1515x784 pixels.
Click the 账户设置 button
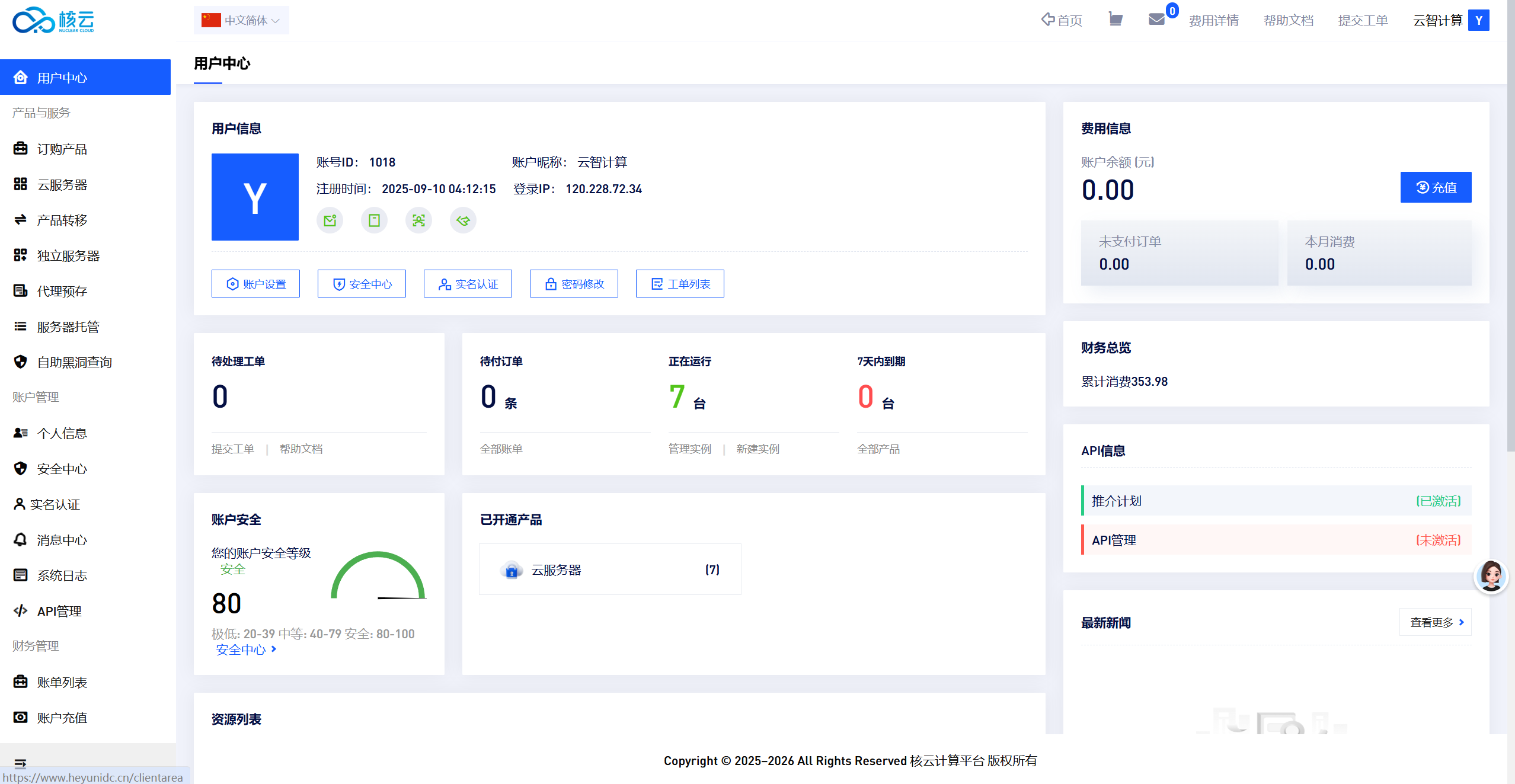[x=255, y=284]
